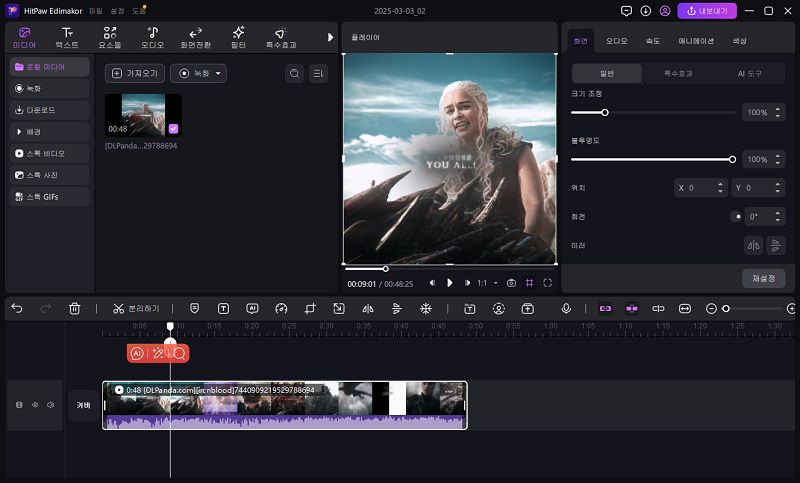800x483 pixels.
Task: Open the 녹화 record dropdown
Action: (x=198, y=73)
